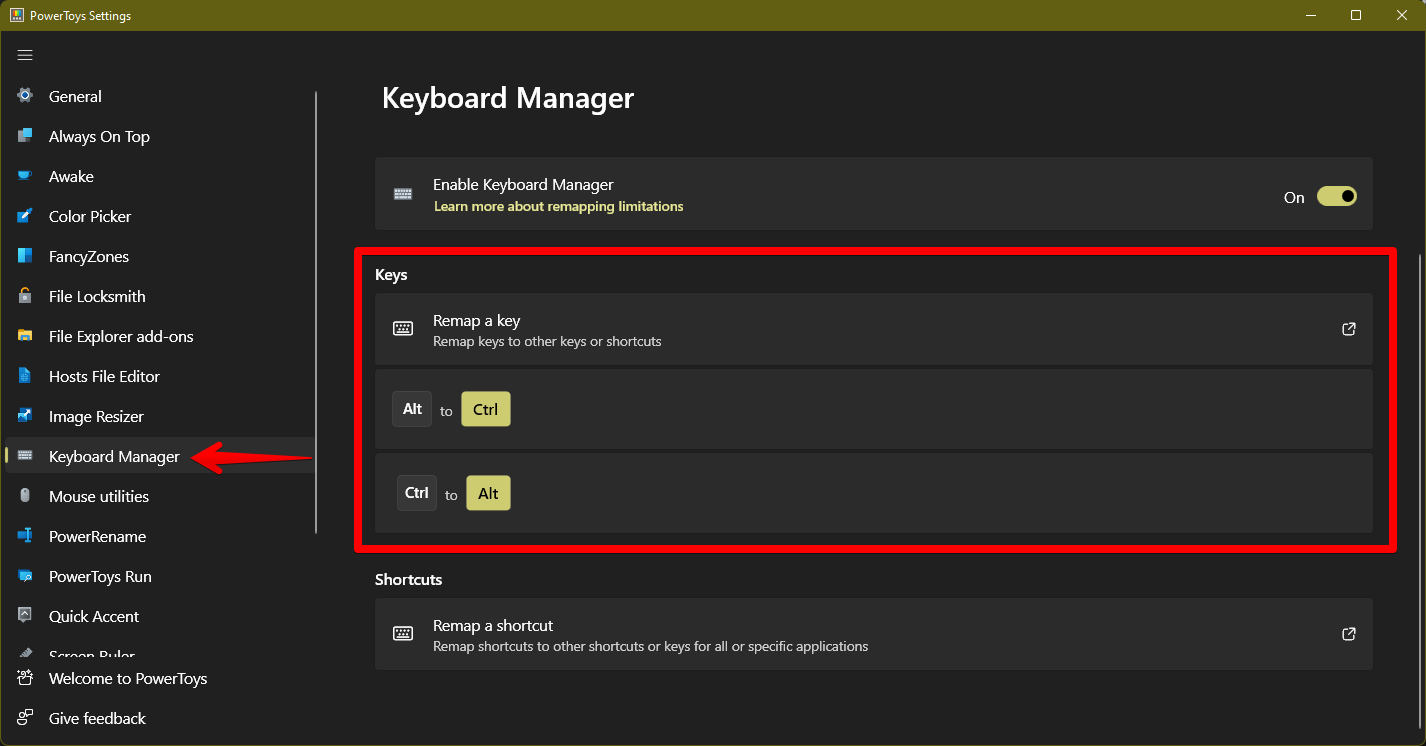Screen dimensions: 1426x746
Task: Click the Remap a shortcut launch icon
Action: [1348, 633]
